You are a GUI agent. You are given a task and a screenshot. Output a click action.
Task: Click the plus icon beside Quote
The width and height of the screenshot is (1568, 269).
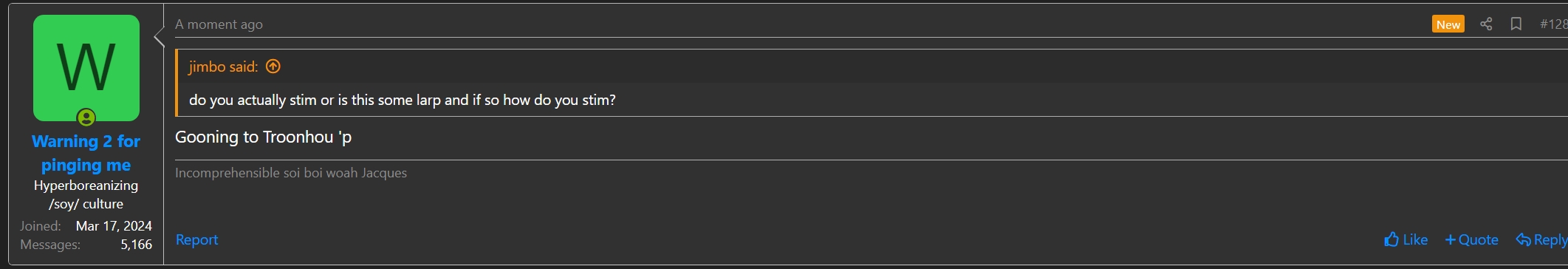tap(1450, 239)
